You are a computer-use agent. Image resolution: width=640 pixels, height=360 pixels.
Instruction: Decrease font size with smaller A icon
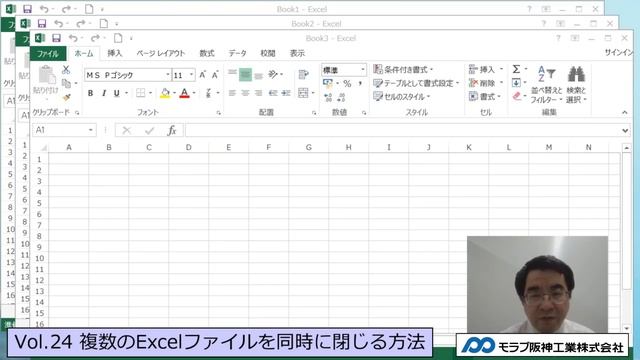215,75
